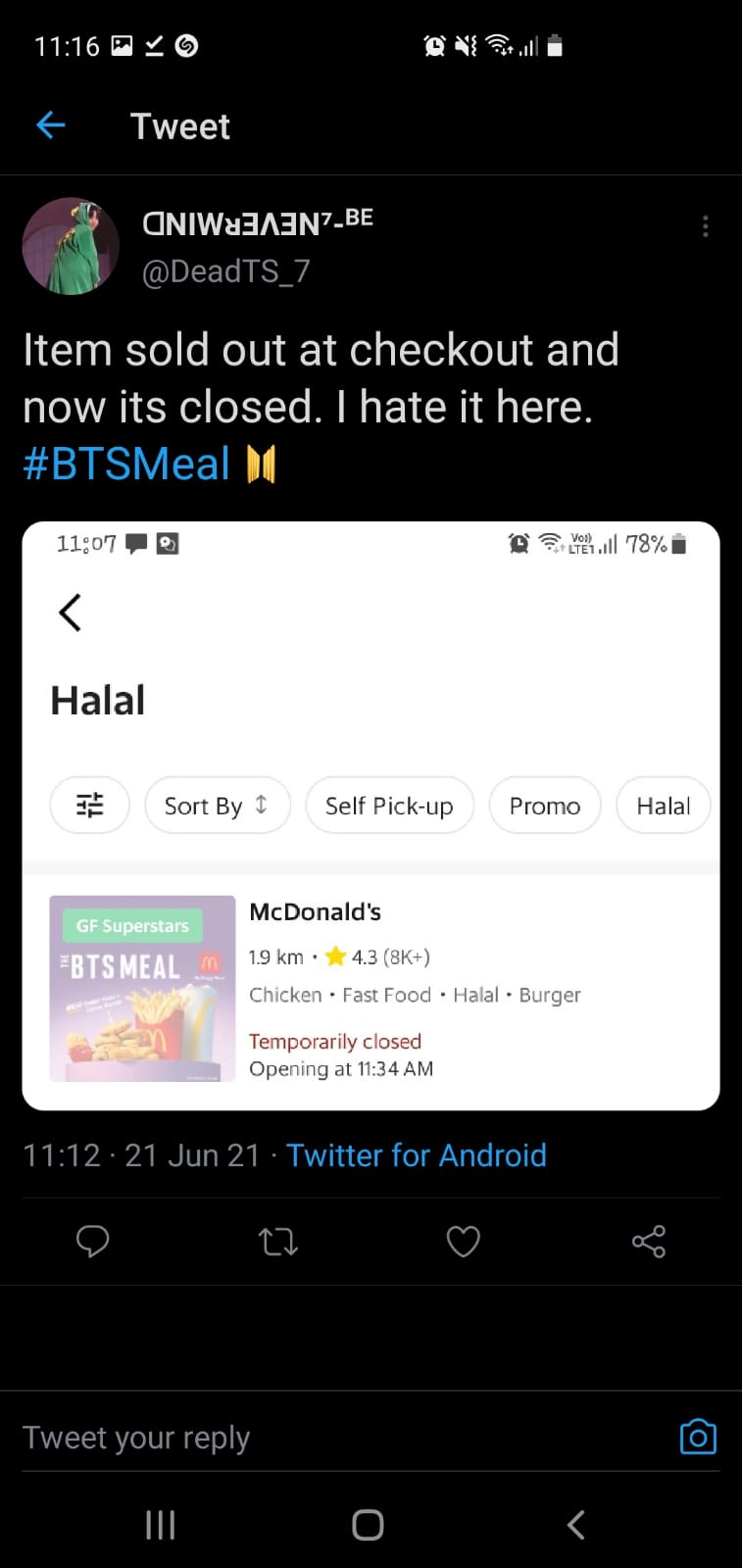Tap the BTS Meal restaurant thumbnail
This screenshot has height=1568, width=742.
(x=143, y=988)
